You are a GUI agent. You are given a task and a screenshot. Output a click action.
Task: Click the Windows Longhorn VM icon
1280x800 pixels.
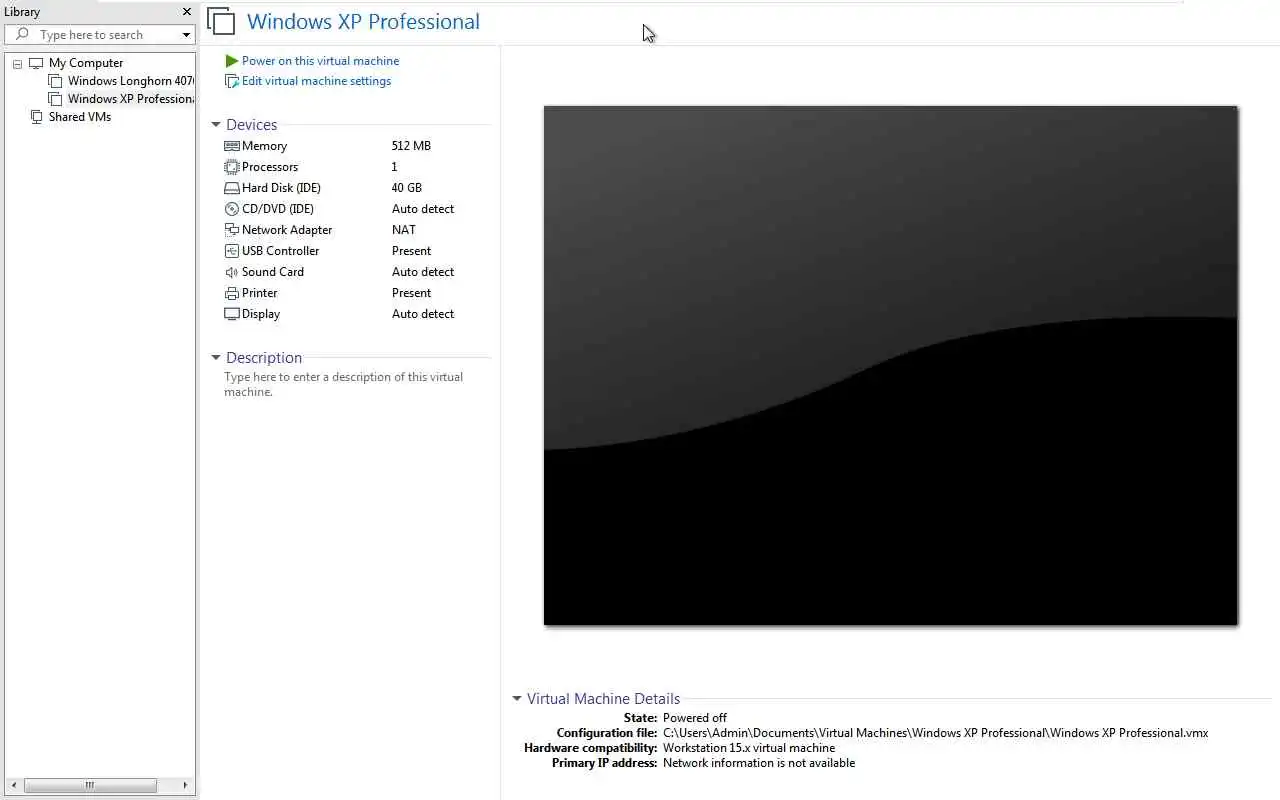pos(56,81)
